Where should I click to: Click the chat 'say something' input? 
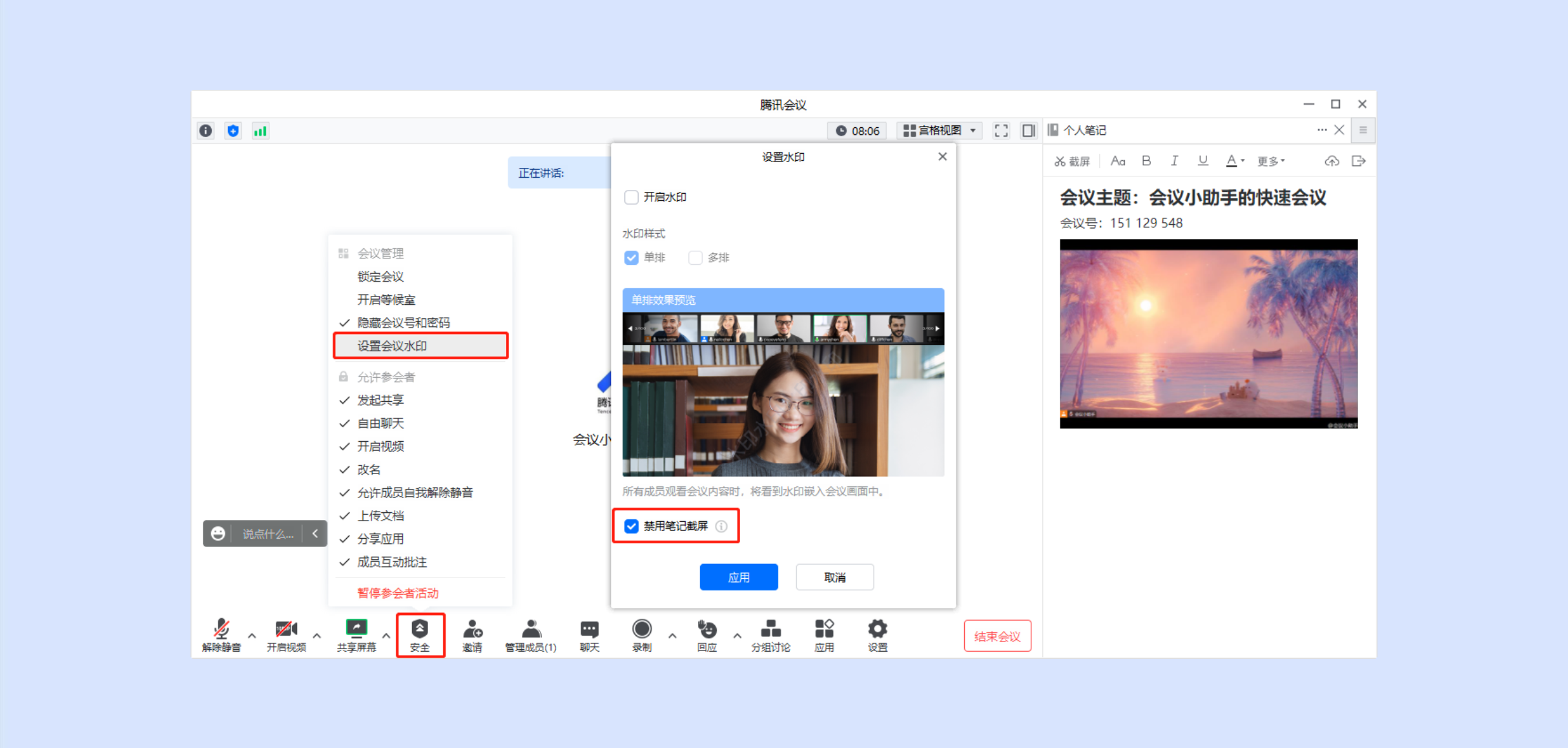click(269, 534)
